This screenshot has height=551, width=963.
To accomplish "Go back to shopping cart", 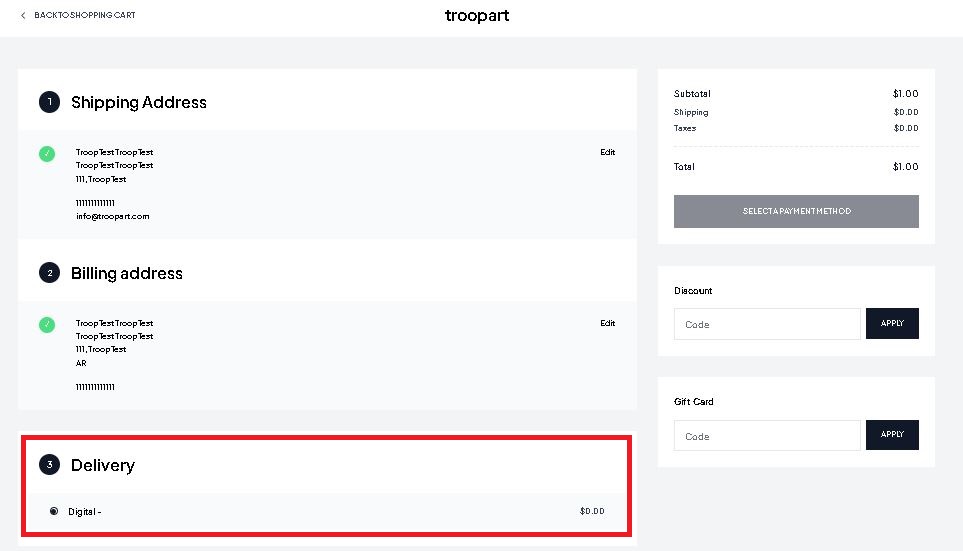I will [85, 15].
